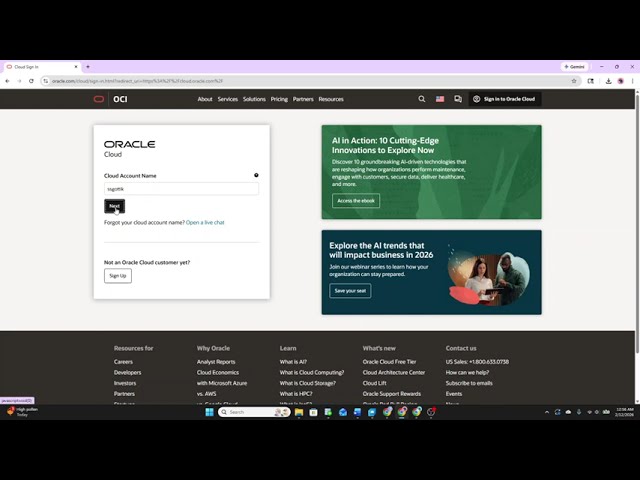Open the Investors footer link
640x480 pixels.
(125, 383)
